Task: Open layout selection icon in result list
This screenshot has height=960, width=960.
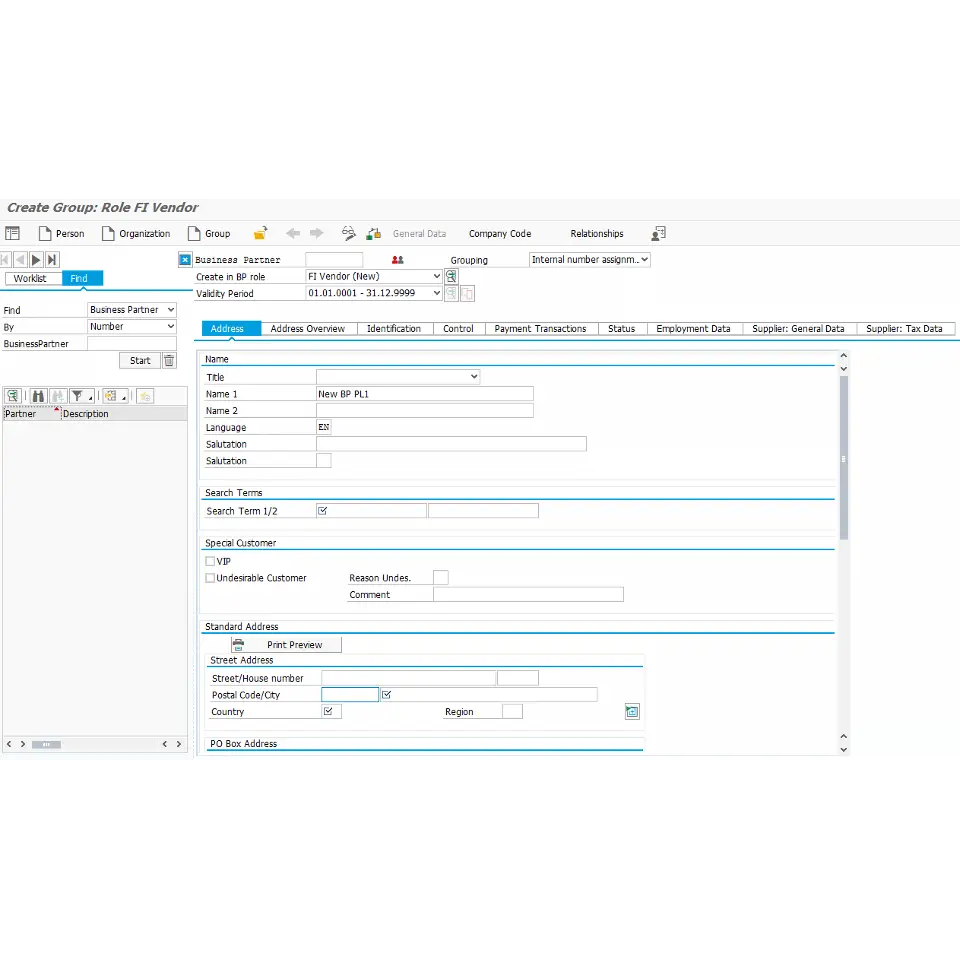Action: [x=111, y=396]
